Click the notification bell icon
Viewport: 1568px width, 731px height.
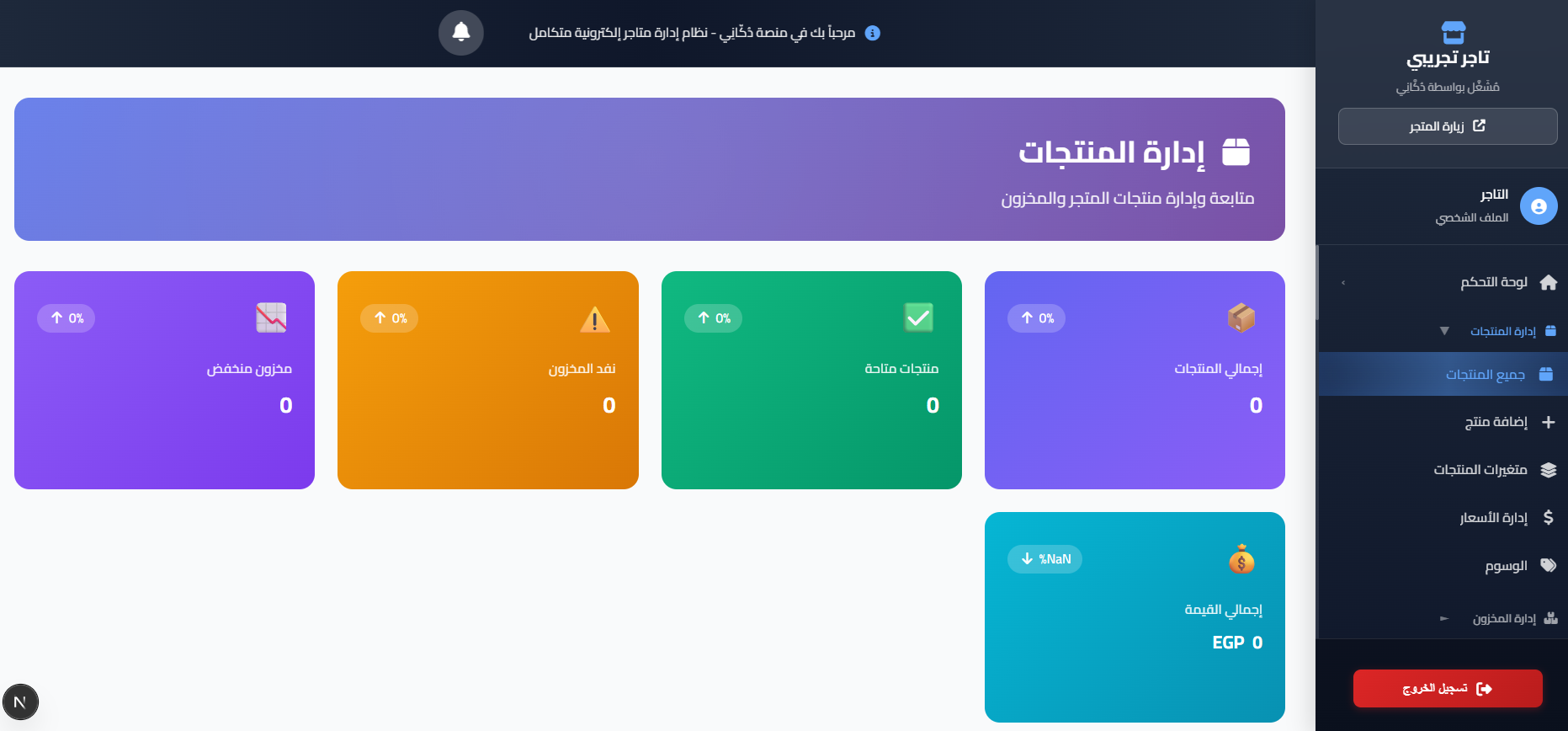point(460,33)
